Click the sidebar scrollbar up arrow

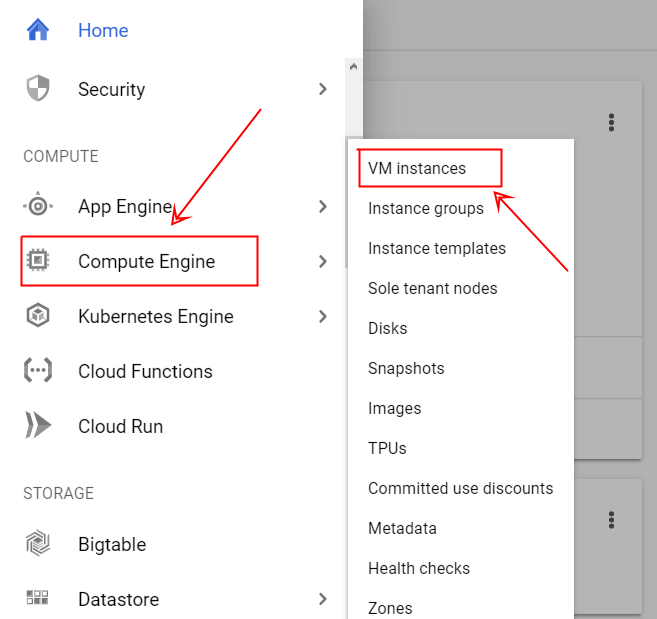tap(354, 66)
